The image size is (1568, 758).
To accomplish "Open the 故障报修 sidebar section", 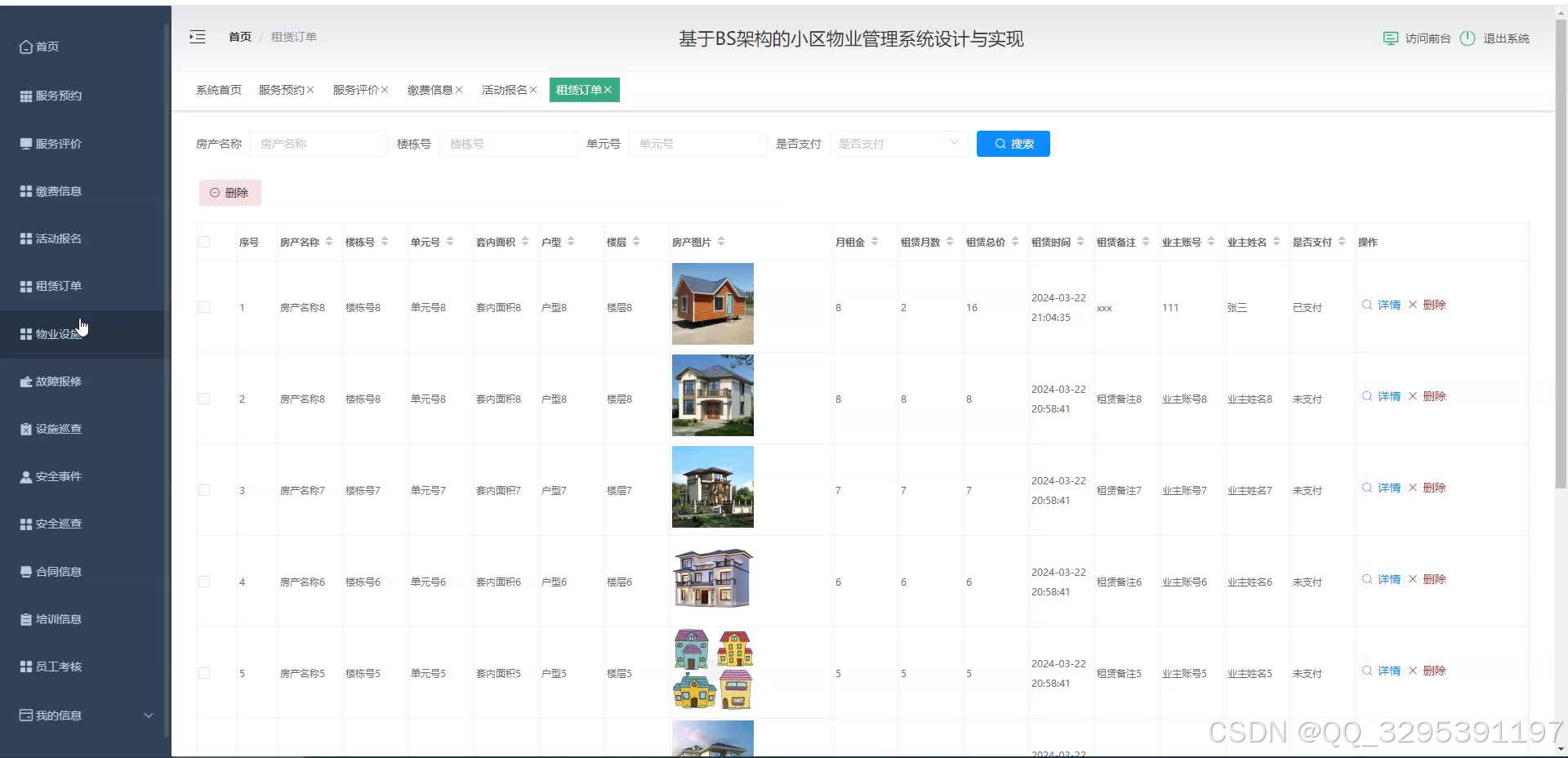I will tap(57, 381).
